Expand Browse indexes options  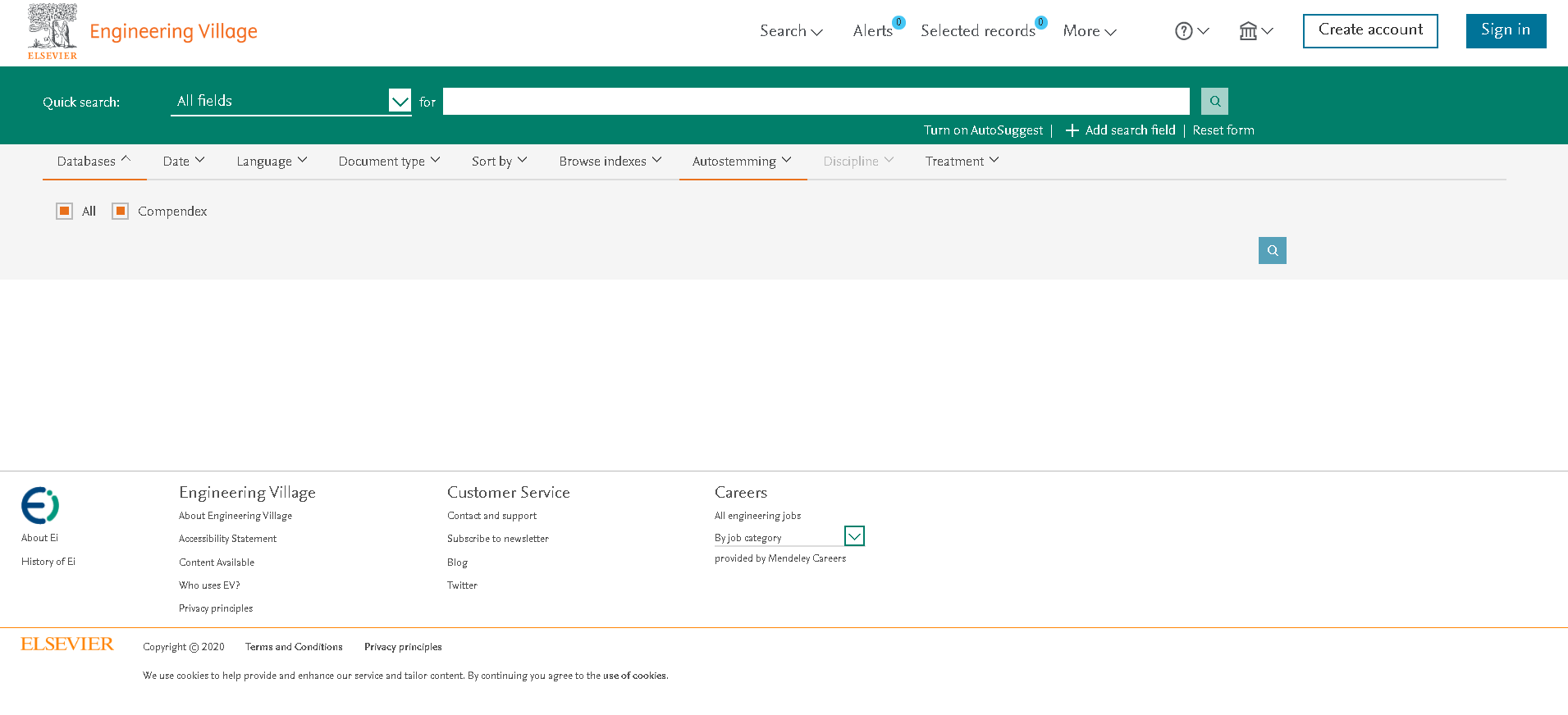(610, 162)
